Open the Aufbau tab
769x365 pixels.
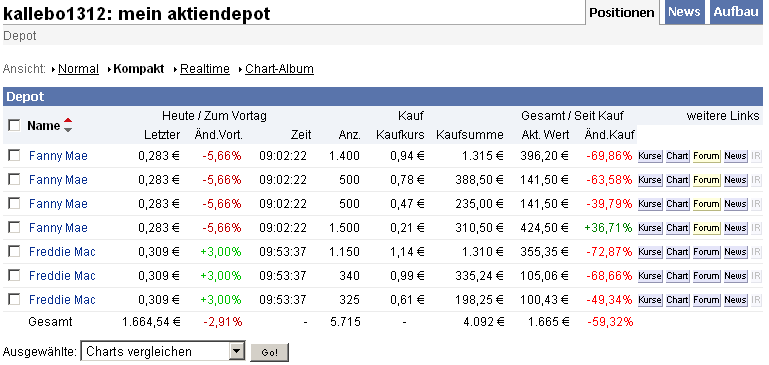pyautogui.click(x=736, y=12)
